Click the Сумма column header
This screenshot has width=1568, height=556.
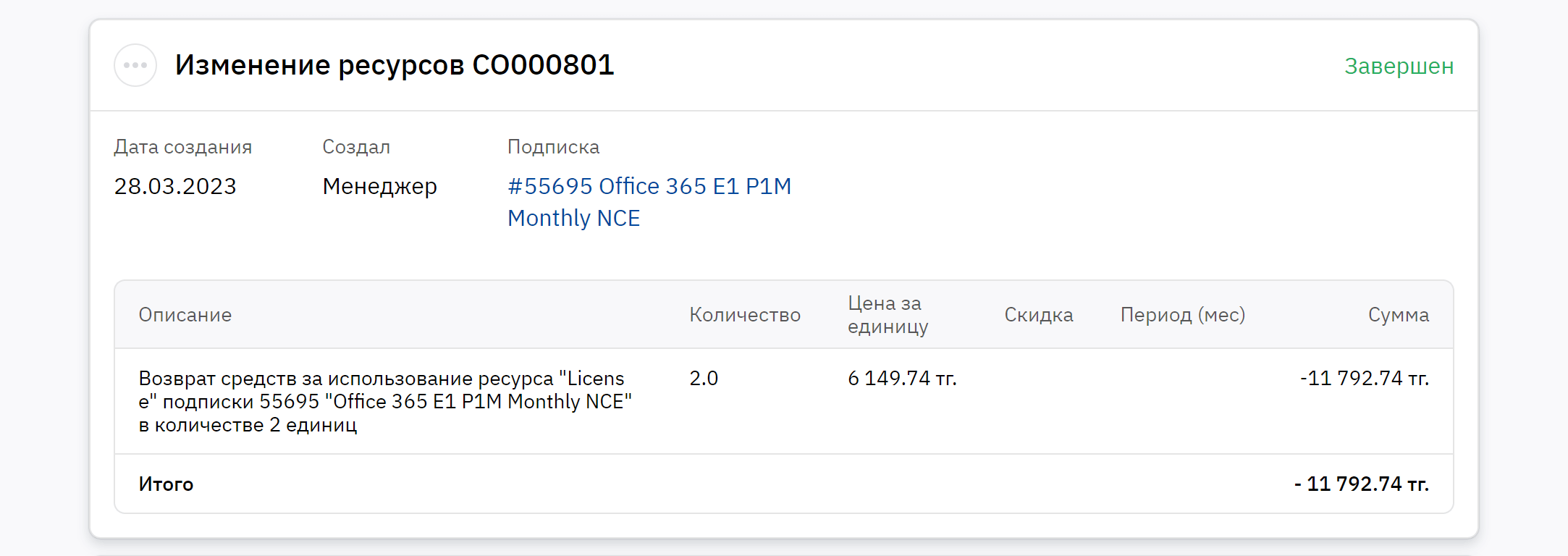point(1398,315)
